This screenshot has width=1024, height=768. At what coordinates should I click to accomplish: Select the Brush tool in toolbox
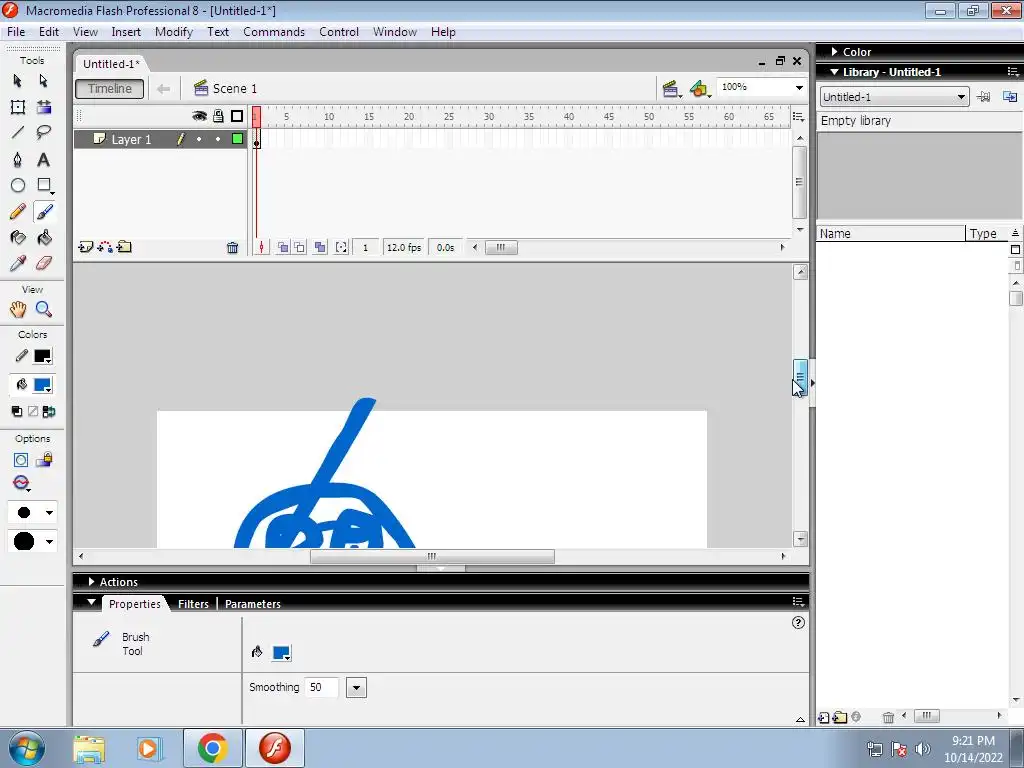[x=44, y=212]
